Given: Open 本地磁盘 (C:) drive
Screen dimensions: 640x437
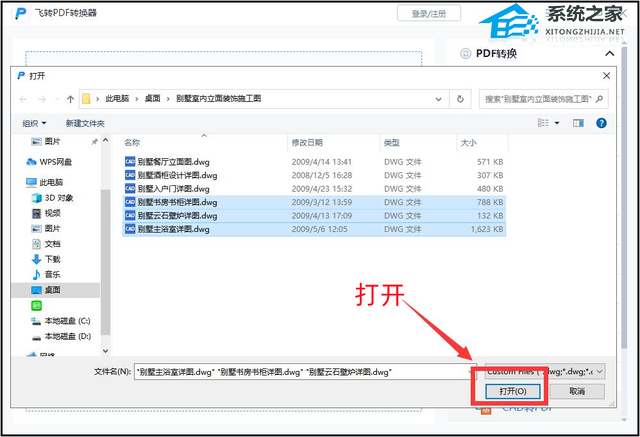Looking at the screenshot, I should [61, 321].
